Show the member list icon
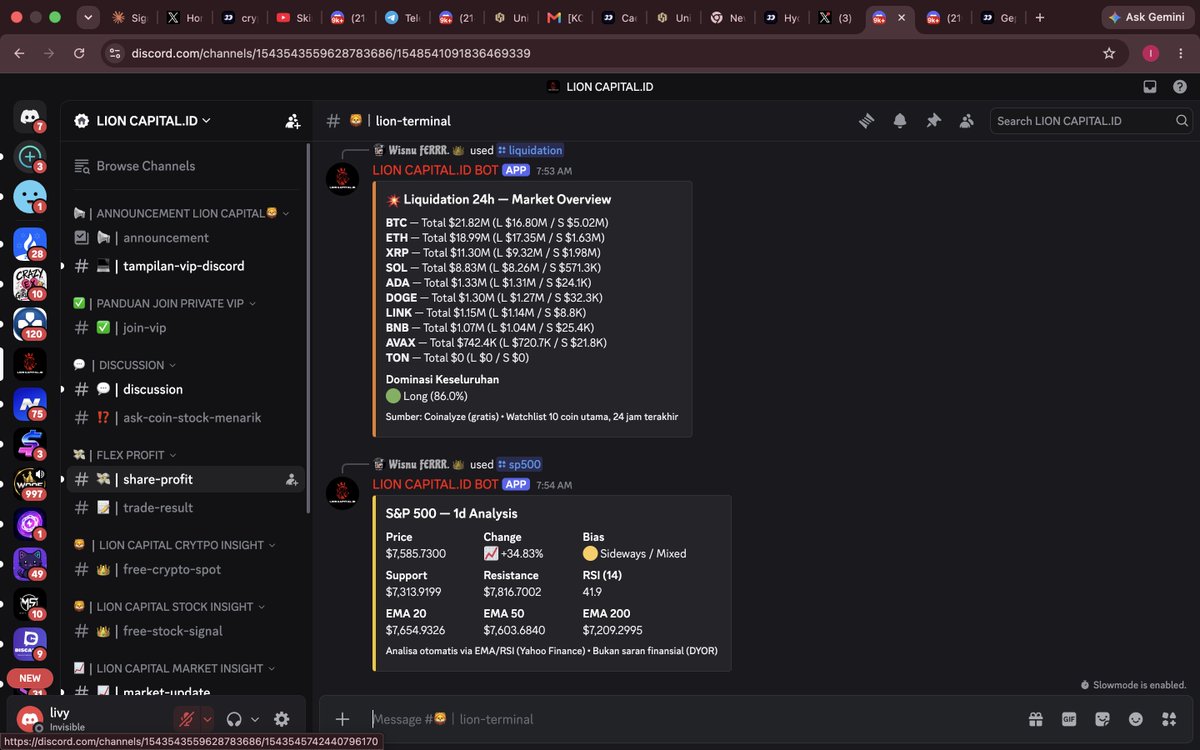The image size is (1200, 750). [966, 121]
